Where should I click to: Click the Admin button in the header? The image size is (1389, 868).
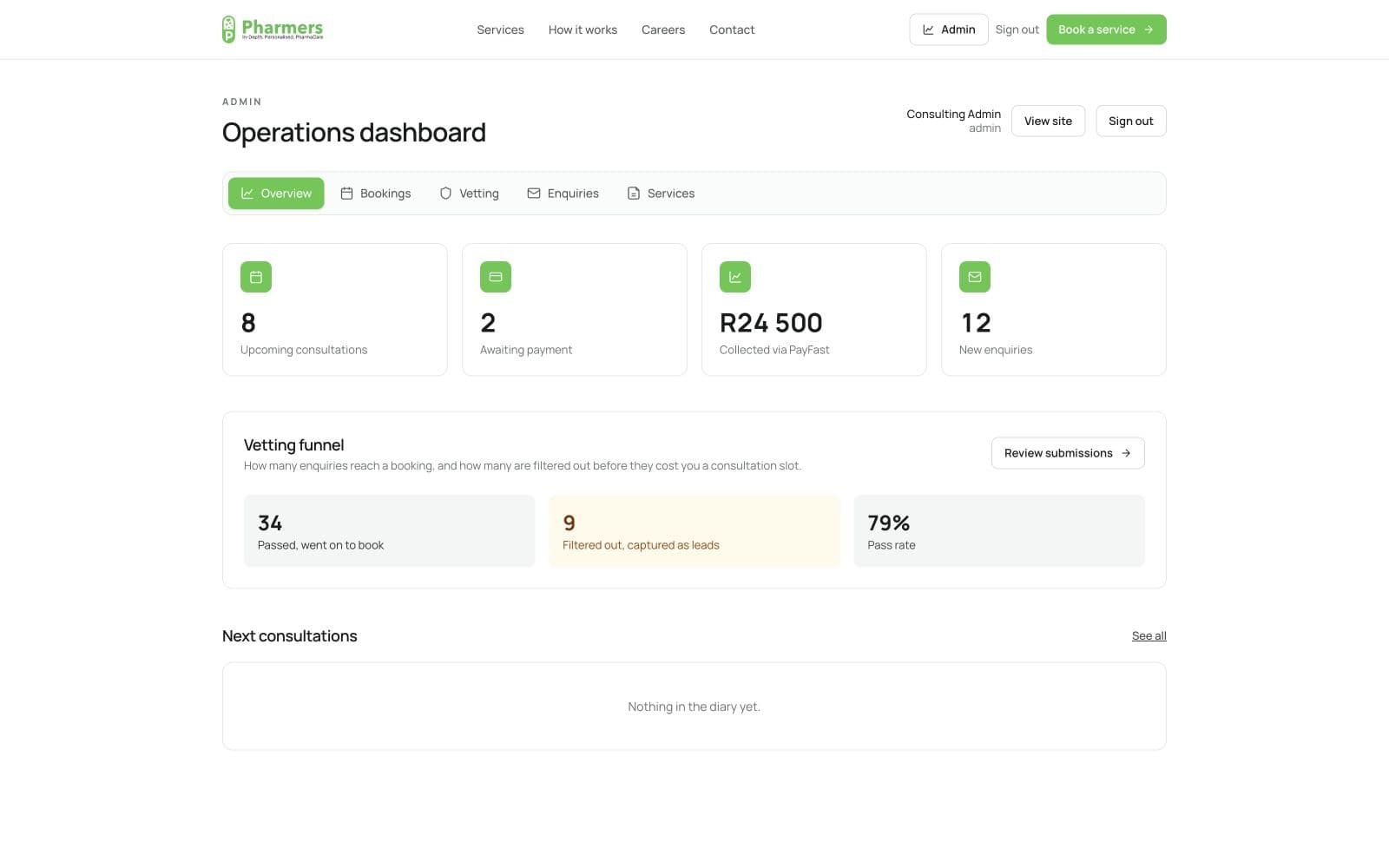click(x=949, y=30)
